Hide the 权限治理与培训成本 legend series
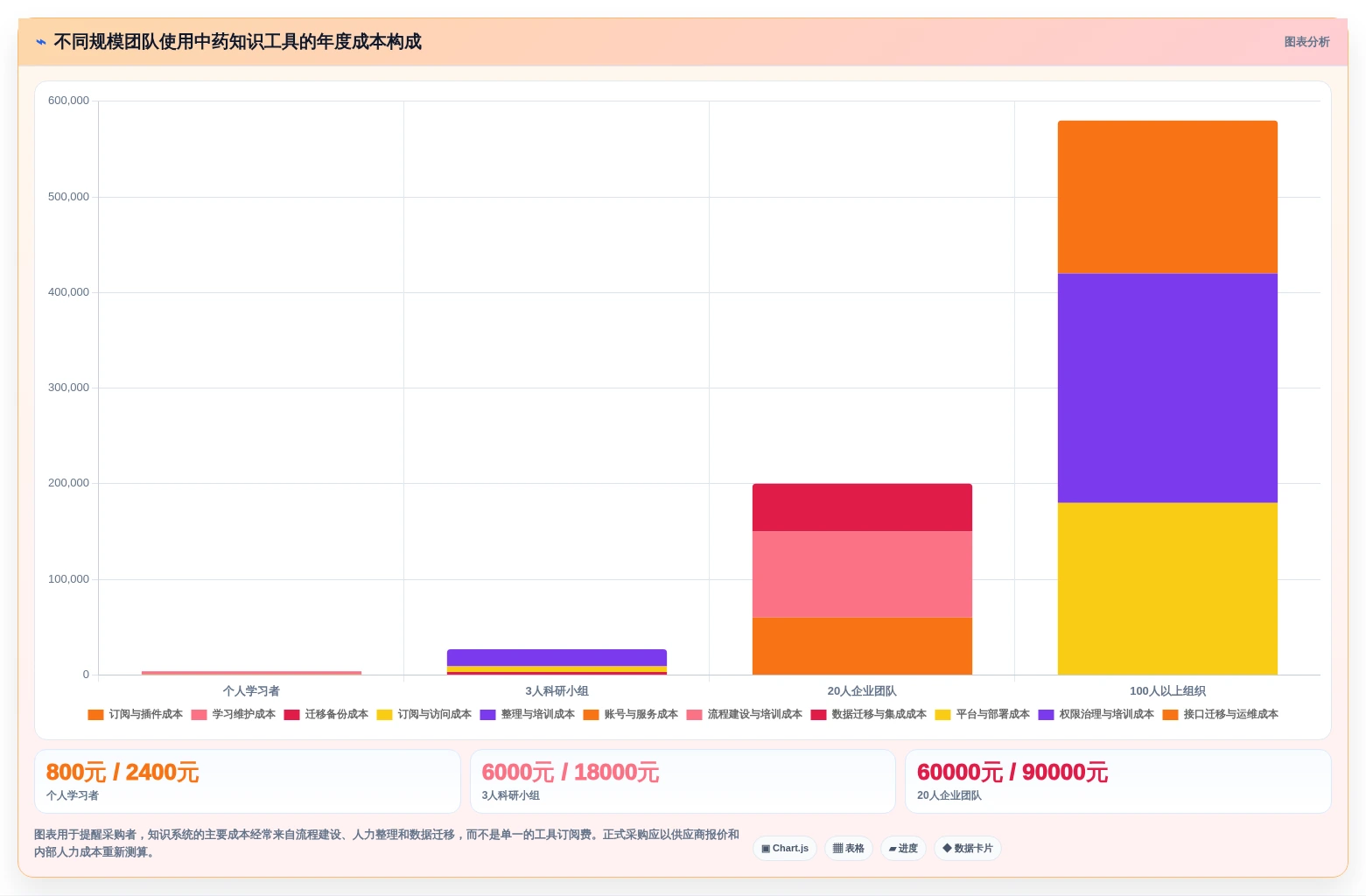 [x=1096, y=715]
